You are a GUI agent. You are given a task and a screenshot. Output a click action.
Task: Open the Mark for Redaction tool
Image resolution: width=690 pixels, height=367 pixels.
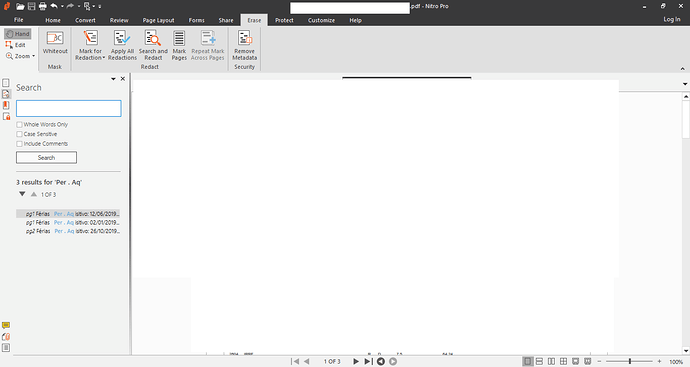point(90,45)
